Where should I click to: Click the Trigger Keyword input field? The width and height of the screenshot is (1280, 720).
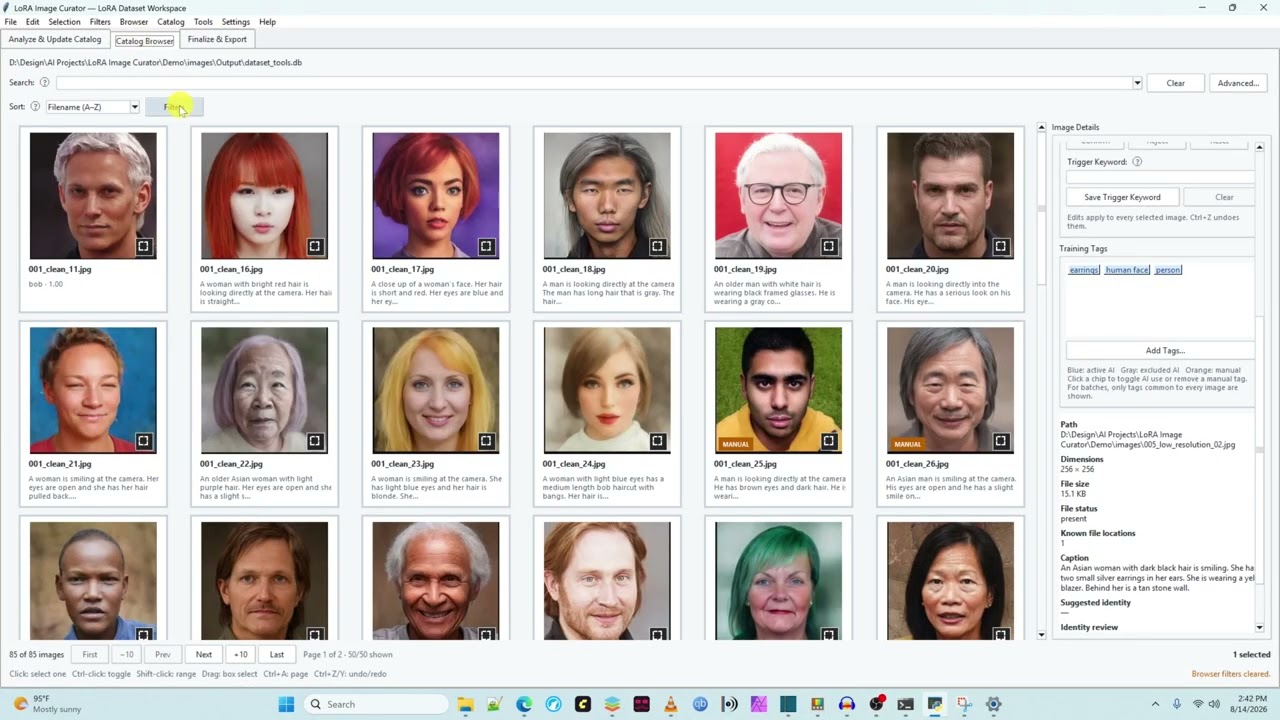[x=1160, y=177]
